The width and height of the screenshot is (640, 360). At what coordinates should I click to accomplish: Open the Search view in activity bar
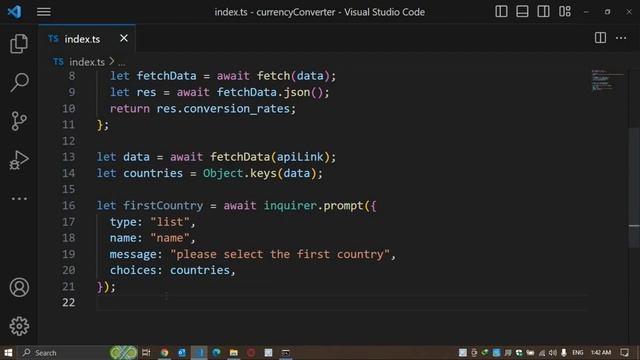19,82
